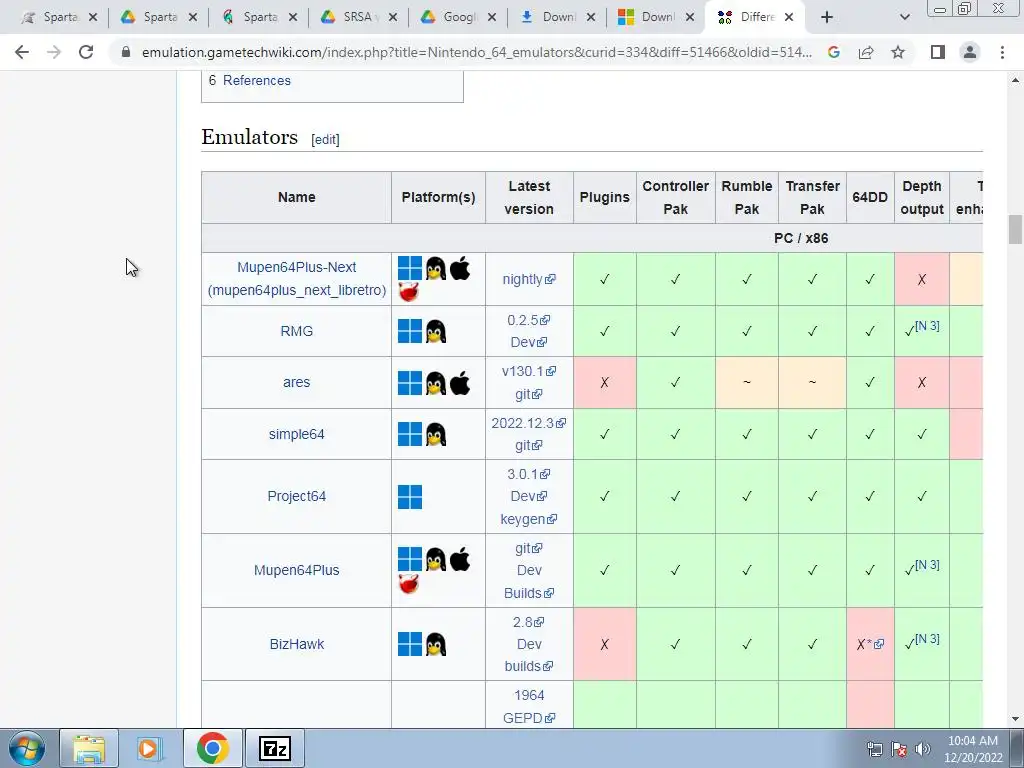
Task: Open the N 3 footnote in RMG row
Action: (x=927, y=325)
